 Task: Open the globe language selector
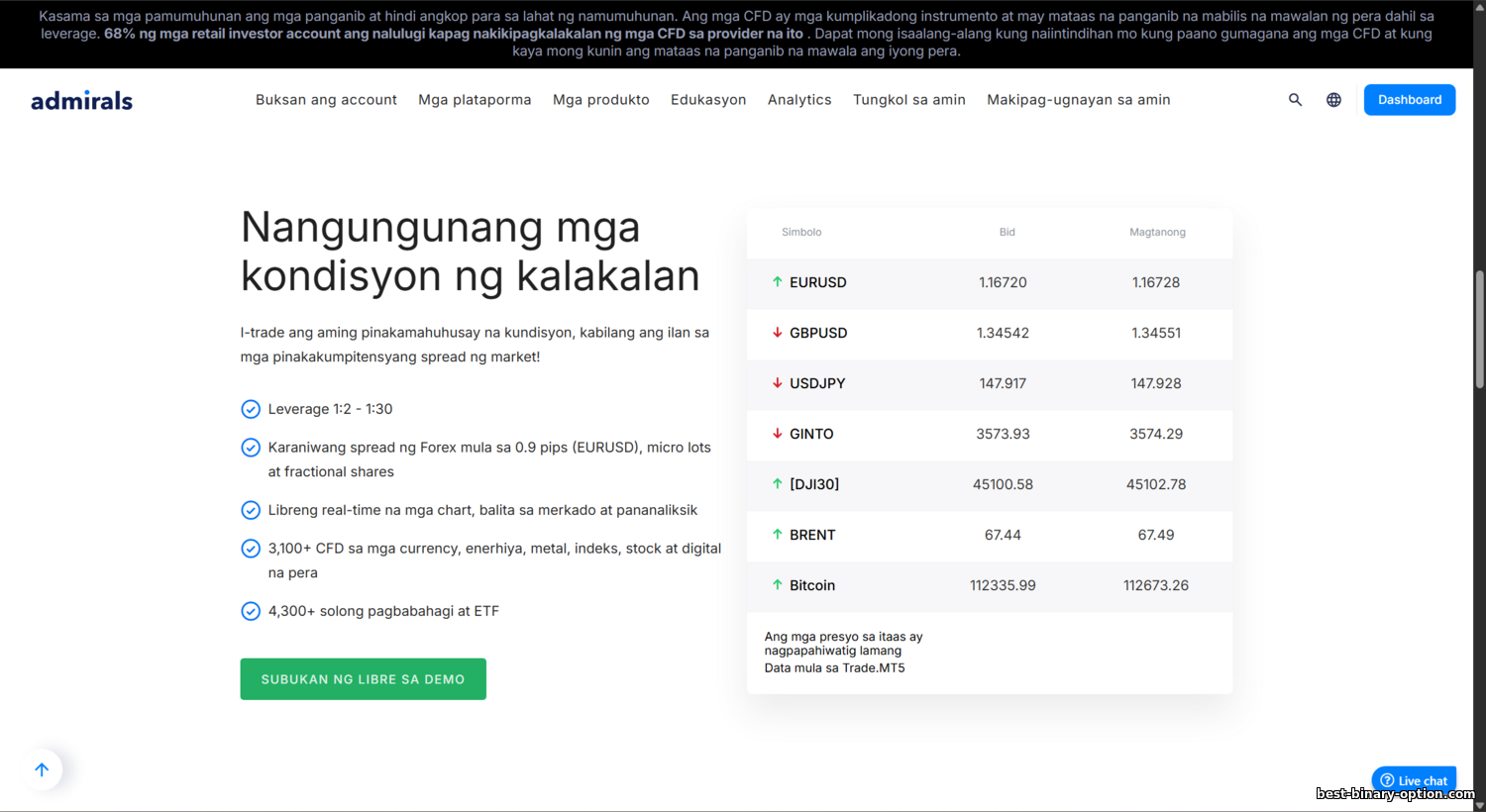pos(1333,100)
